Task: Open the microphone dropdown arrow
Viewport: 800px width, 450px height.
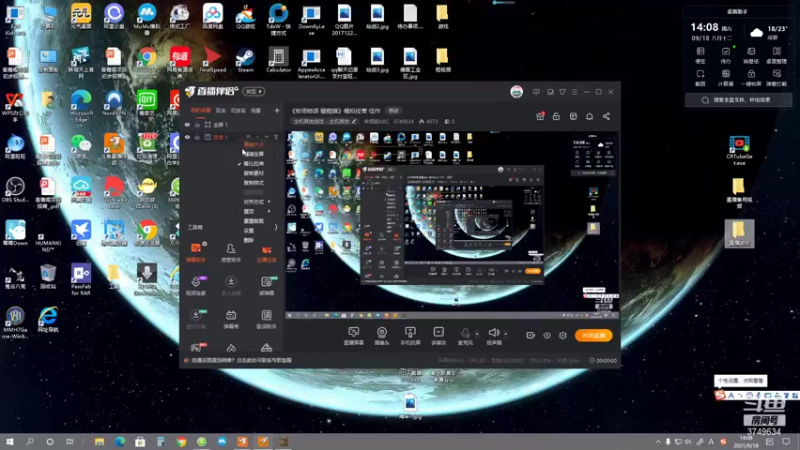Action: click(477, 334)
